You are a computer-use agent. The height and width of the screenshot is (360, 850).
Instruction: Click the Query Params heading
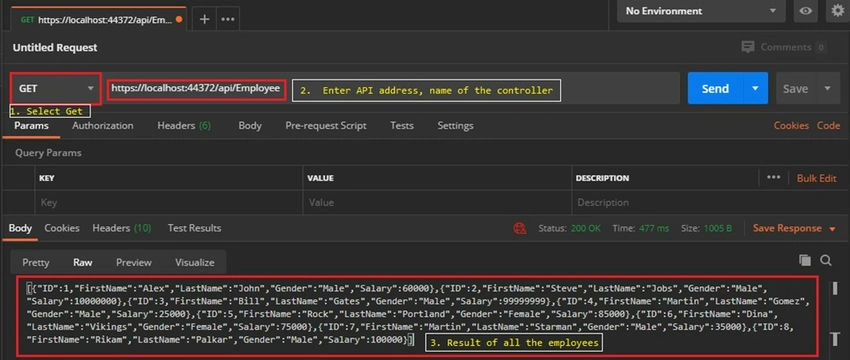coord(48,153)
